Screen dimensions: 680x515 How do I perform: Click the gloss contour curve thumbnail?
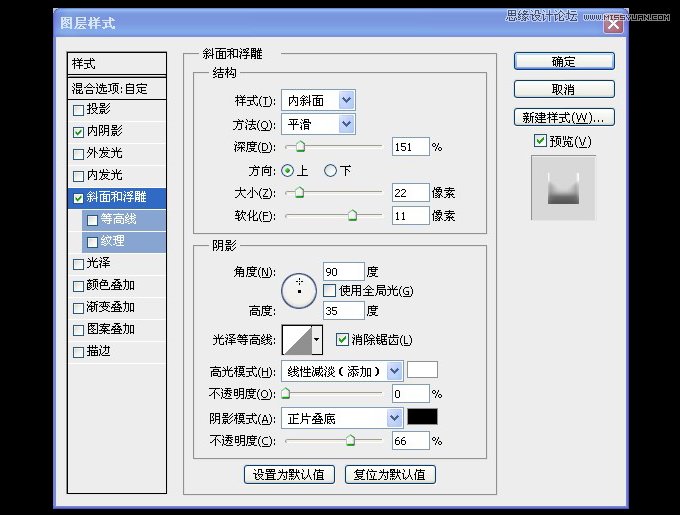[x=297, y=340]
